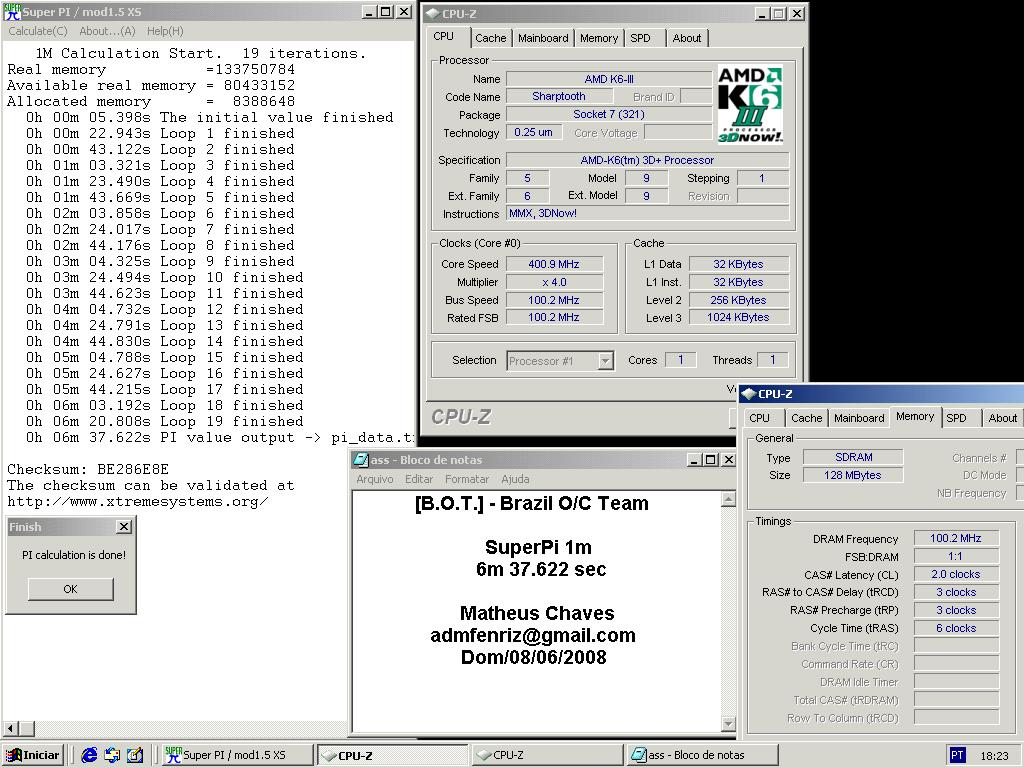1024x768 pixels.
Task: Click the Instructions field MMX, 3DNow!
Action: pos(647,214)
